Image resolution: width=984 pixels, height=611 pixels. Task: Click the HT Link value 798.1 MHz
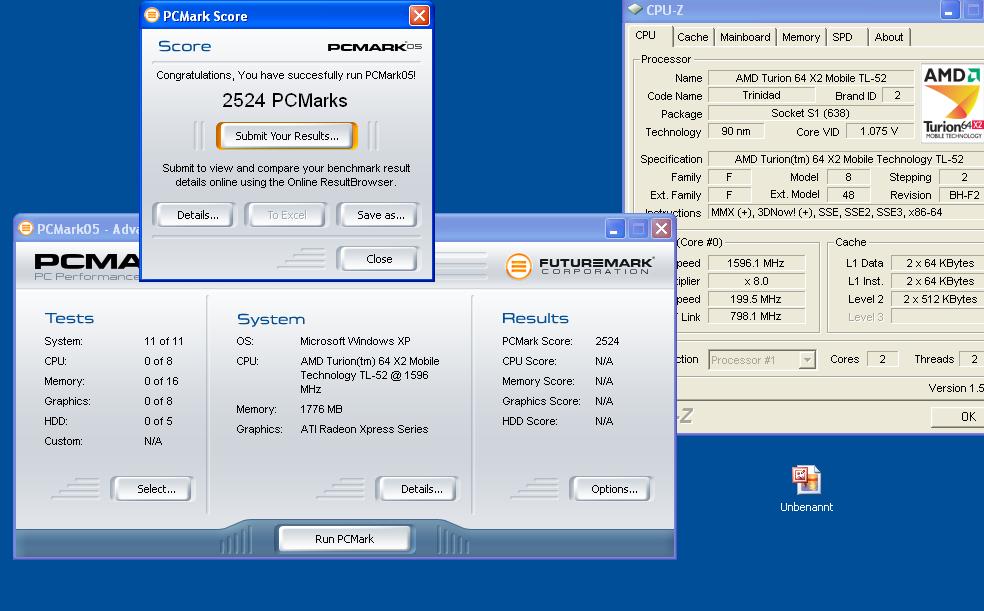coord(756,317)
